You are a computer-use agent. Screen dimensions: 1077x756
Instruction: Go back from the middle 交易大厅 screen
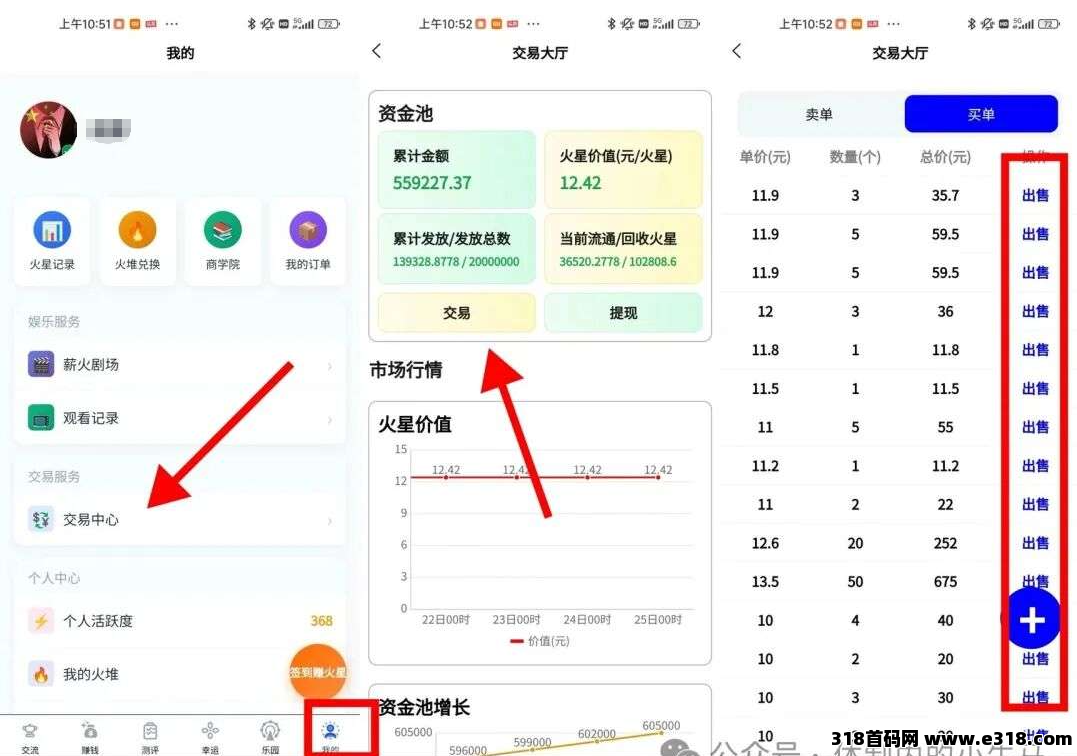[377, 51]
